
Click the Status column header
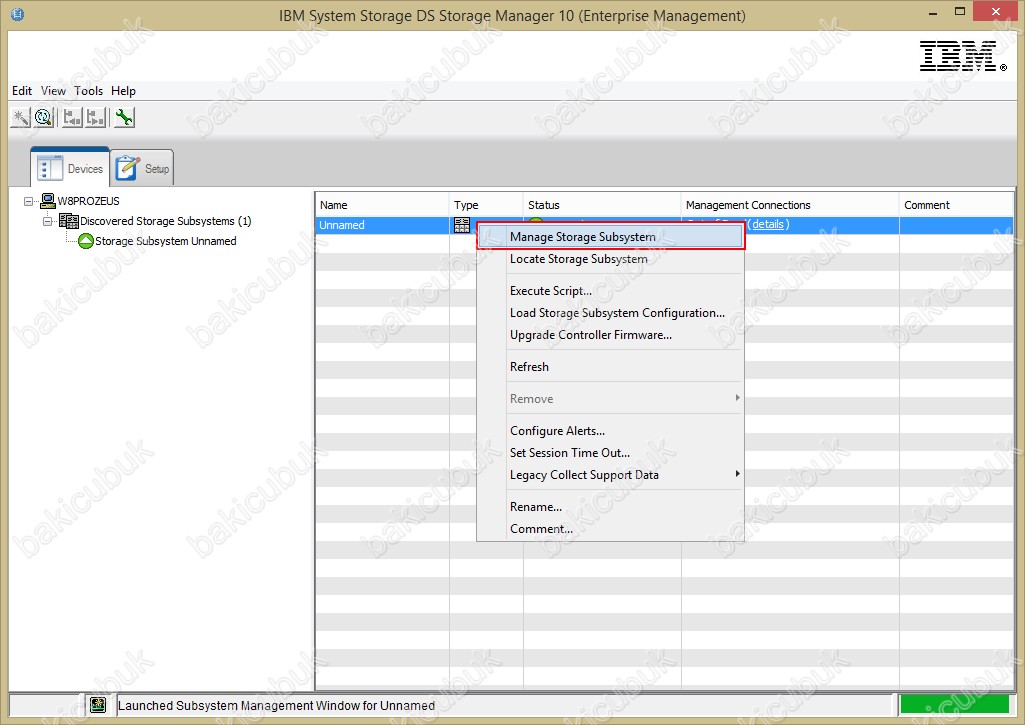click(602, 205)
